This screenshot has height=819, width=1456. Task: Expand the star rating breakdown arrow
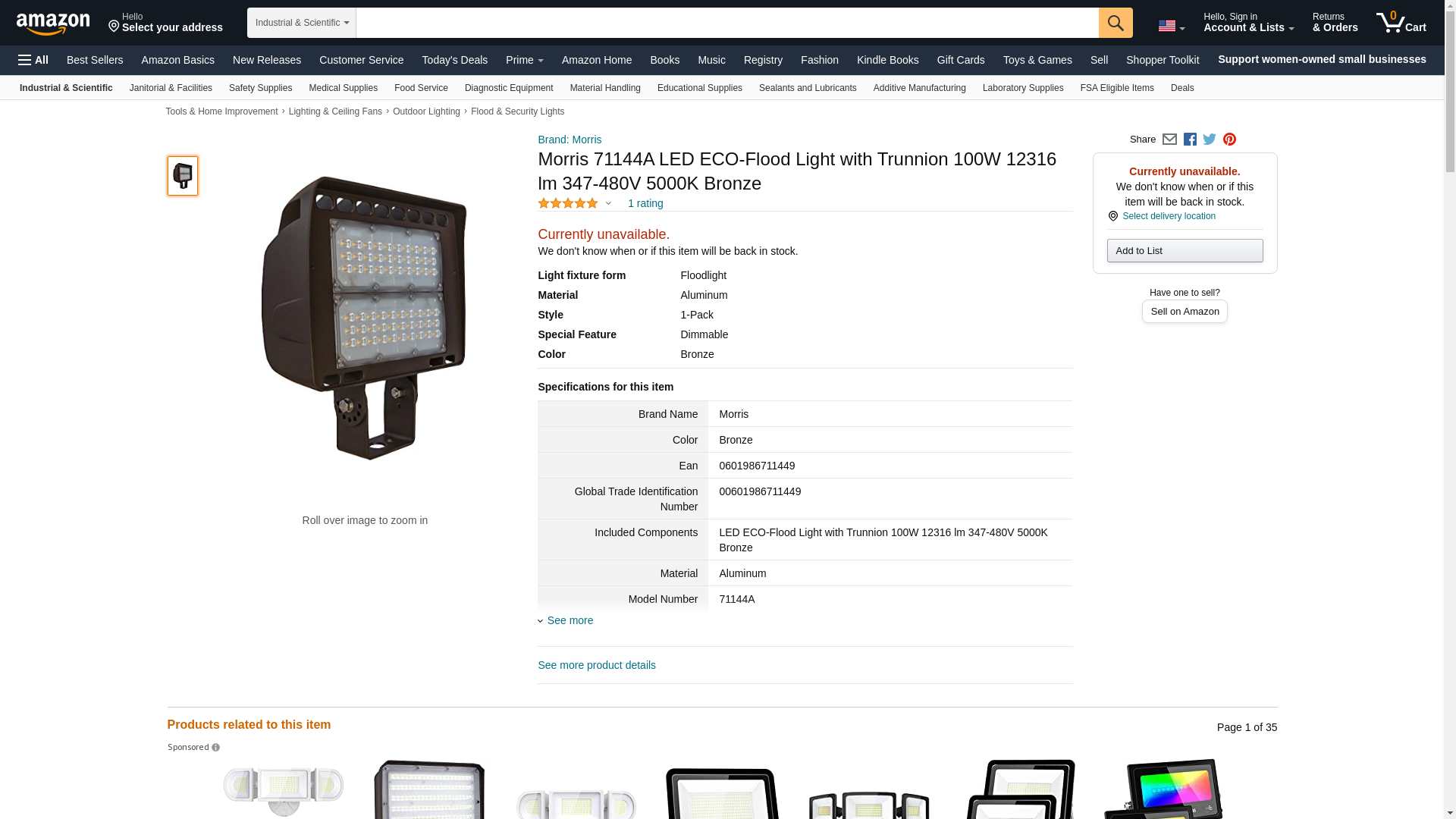click(x=608, y=203)
